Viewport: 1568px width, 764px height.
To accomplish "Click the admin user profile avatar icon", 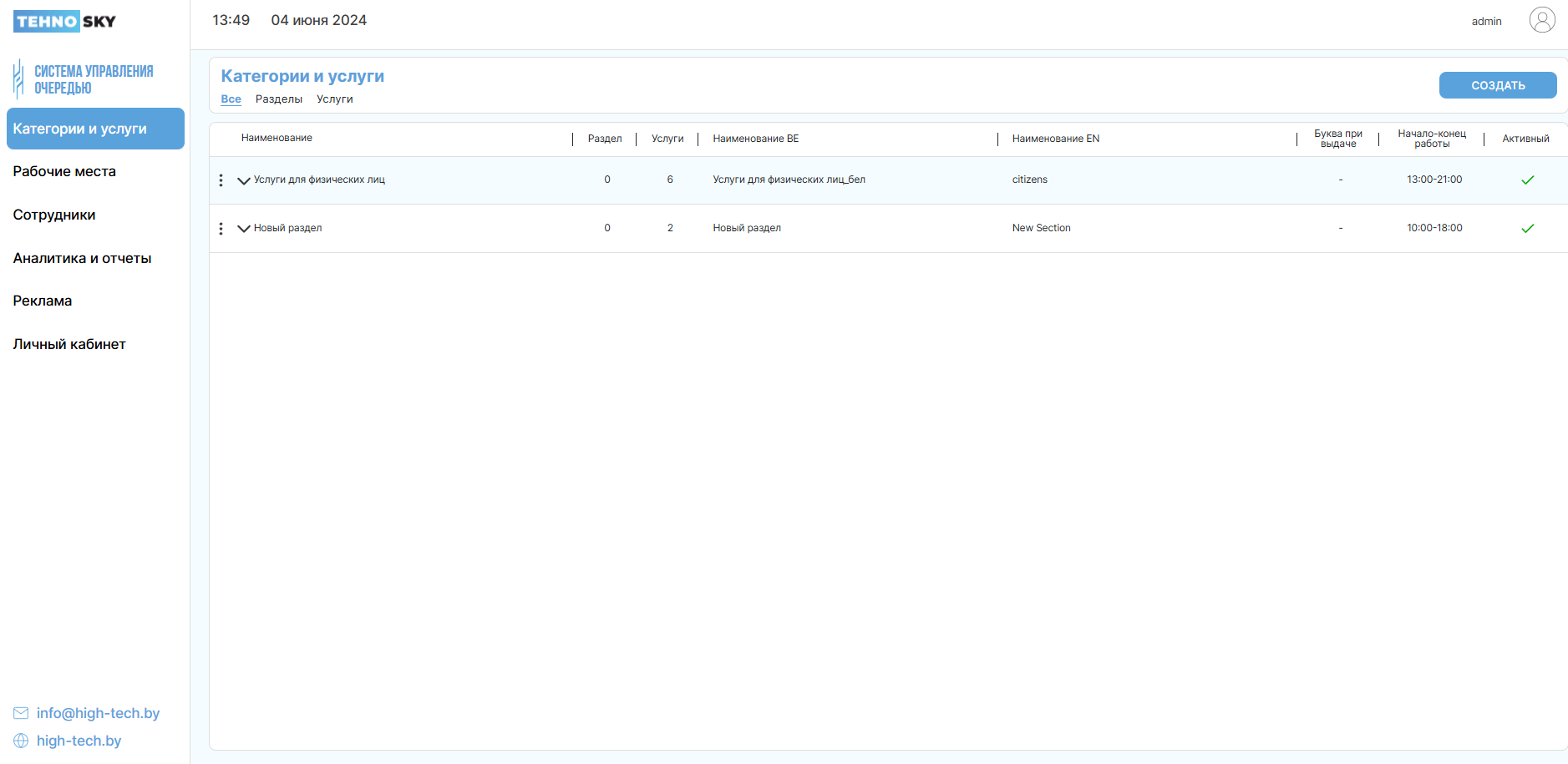I will coord(1541,20).
